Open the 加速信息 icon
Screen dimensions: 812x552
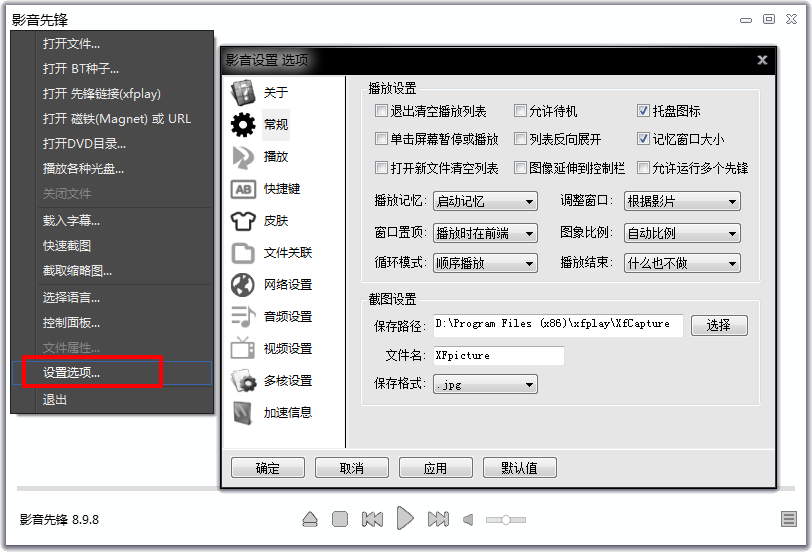pos(243,413)
